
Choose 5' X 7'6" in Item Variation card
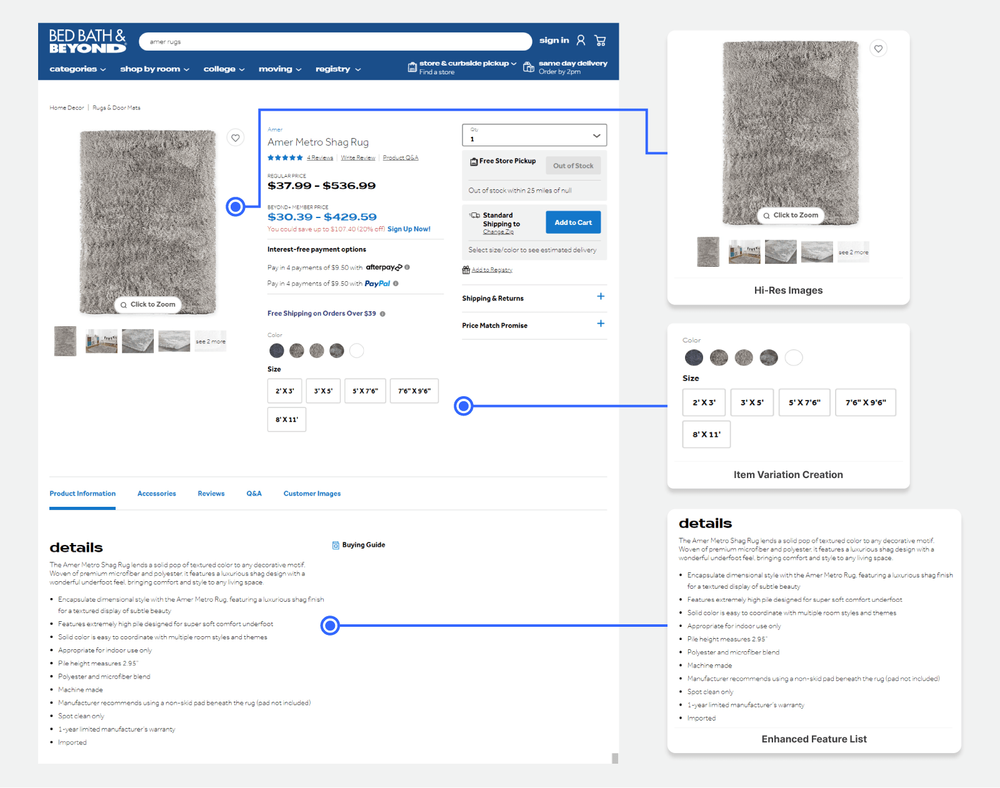coord(804,402)
